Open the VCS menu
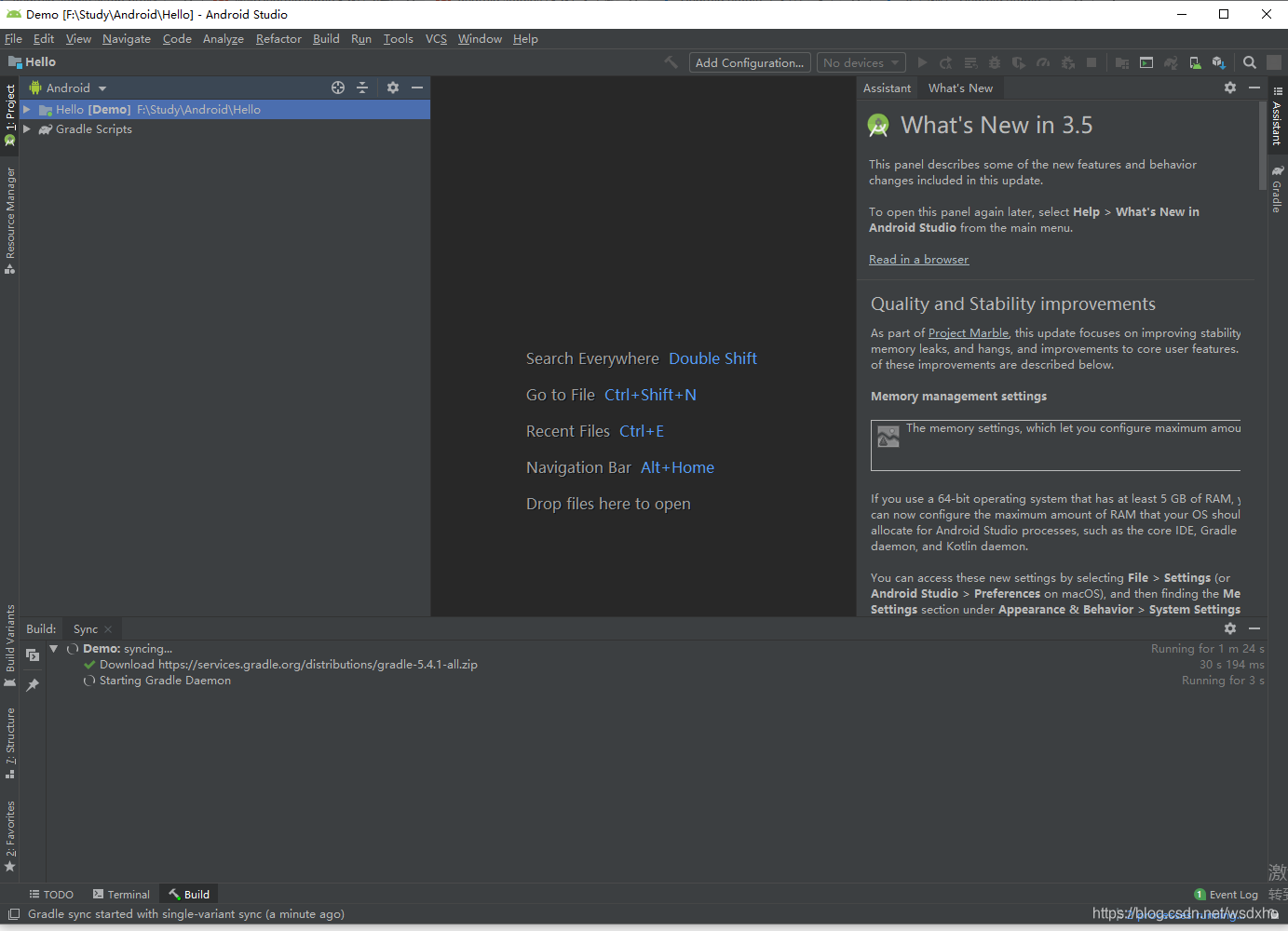The width and height of the screenshot is (1288, 931). pyautogui.click(x=436, y=38)
